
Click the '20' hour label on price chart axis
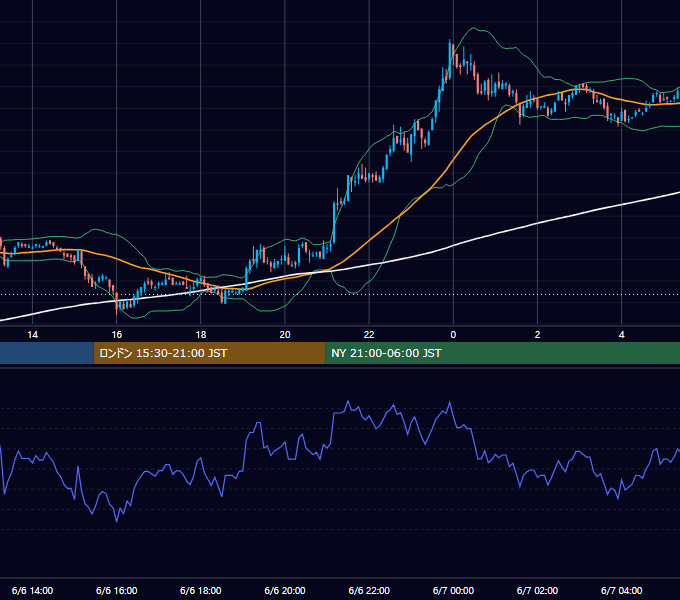pos(285,335)
